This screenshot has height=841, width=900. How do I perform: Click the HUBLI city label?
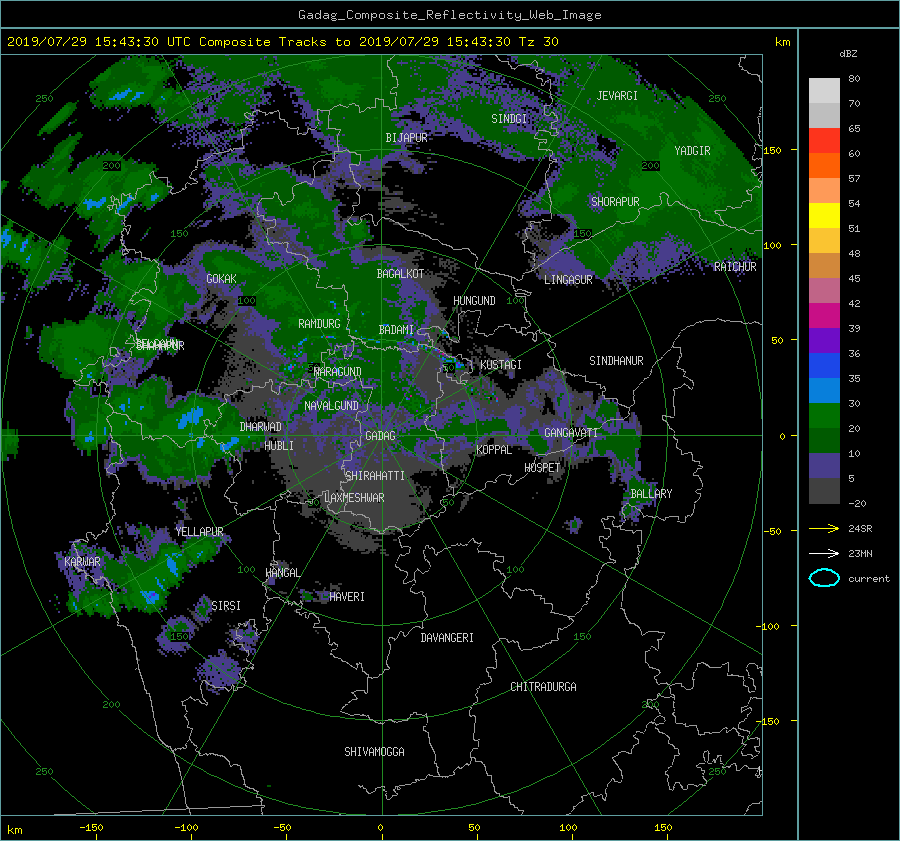(x=279, y=446)
